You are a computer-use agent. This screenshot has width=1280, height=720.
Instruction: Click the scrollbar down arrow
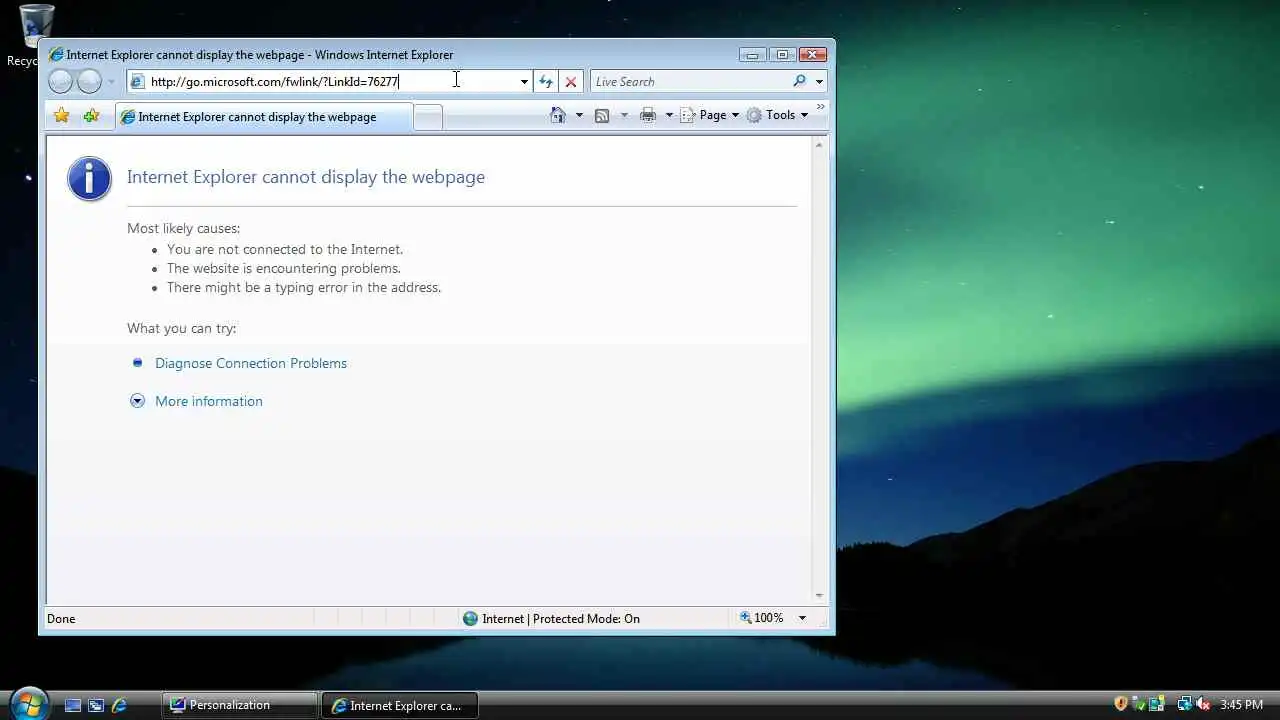click(x=819, y=595)
